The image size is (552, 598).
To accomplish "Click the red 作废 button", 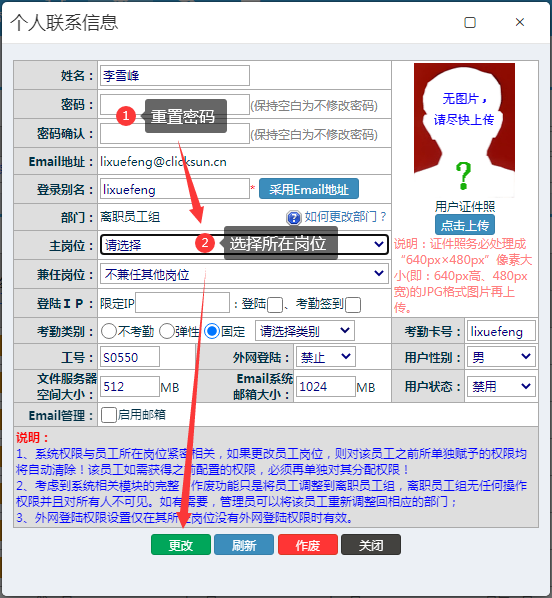I will 308,545.
